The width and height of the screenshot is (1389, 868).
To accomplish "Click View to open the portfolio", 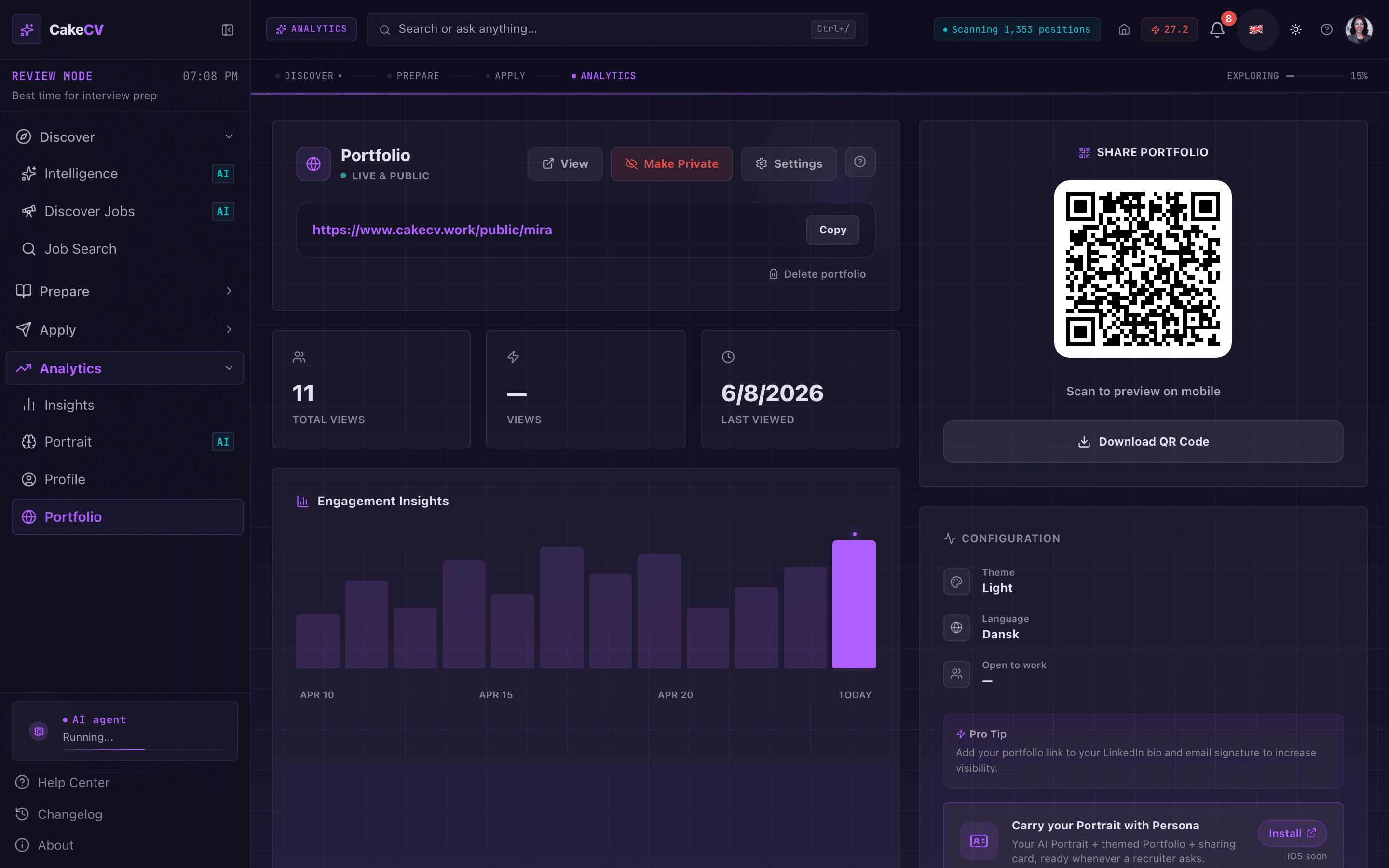I will click(x=565, y=163).
